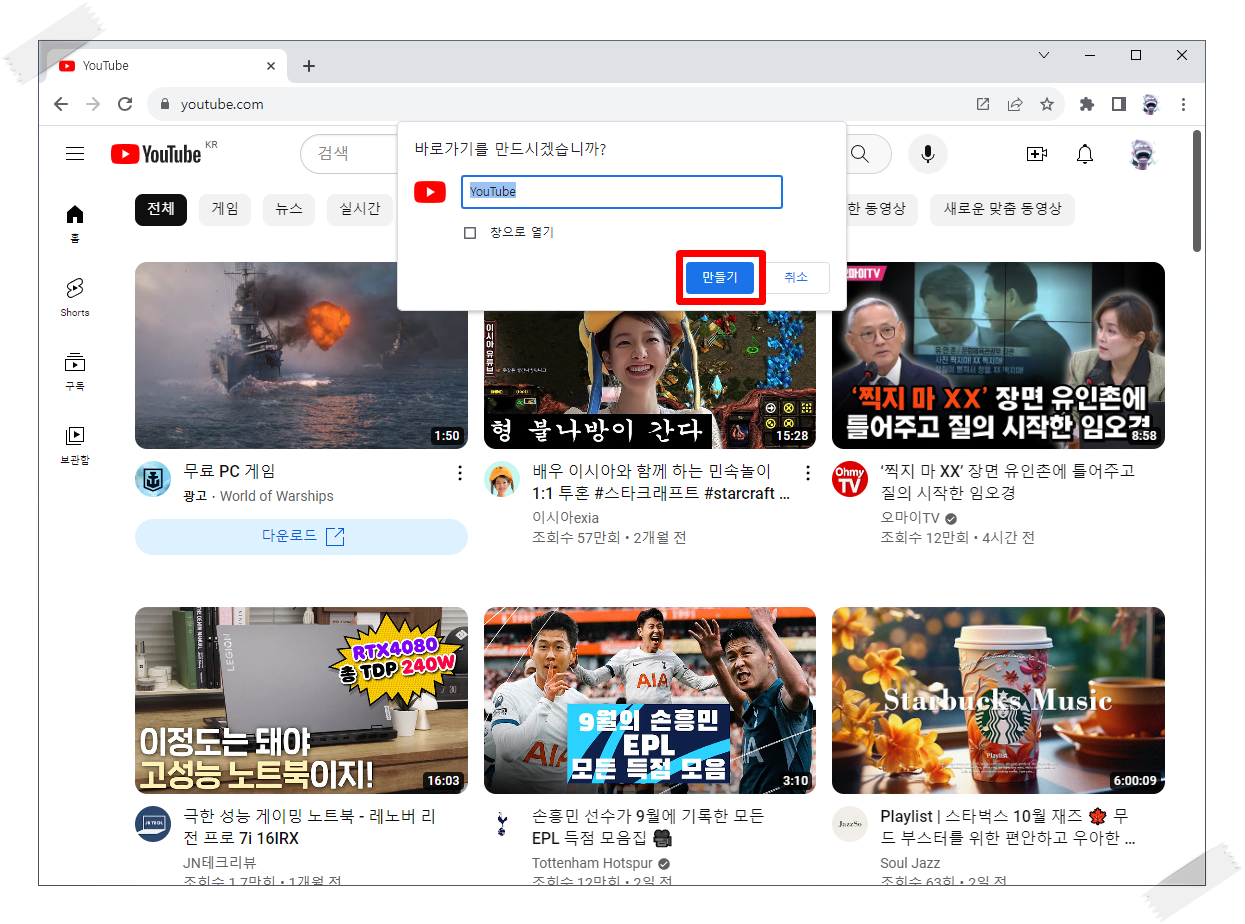Click the World of Warships channel avatar

tap(153, 480)
